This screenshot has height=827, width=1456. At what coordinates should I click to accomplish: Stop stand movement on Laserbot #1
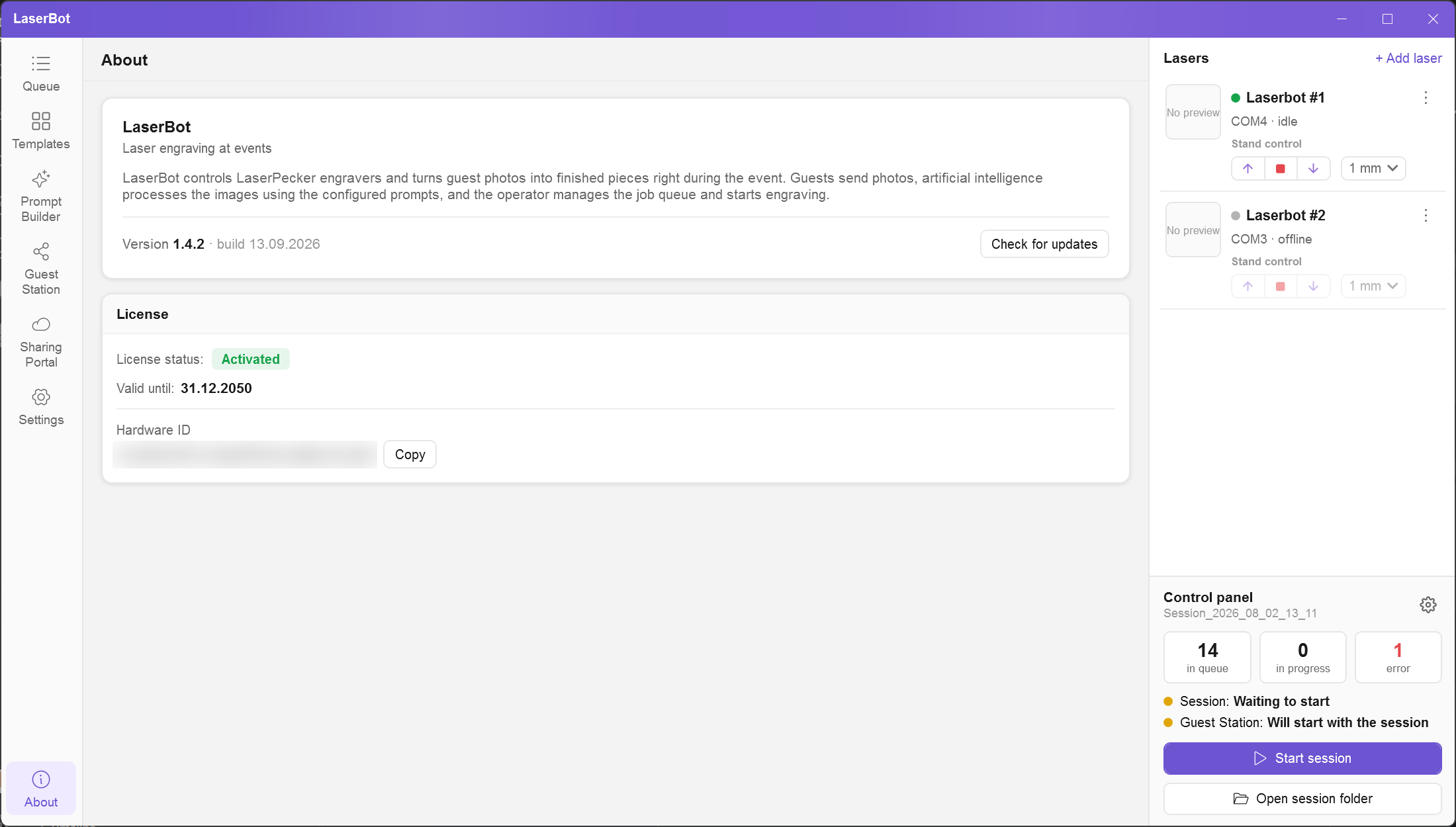tap(1281, 169)
